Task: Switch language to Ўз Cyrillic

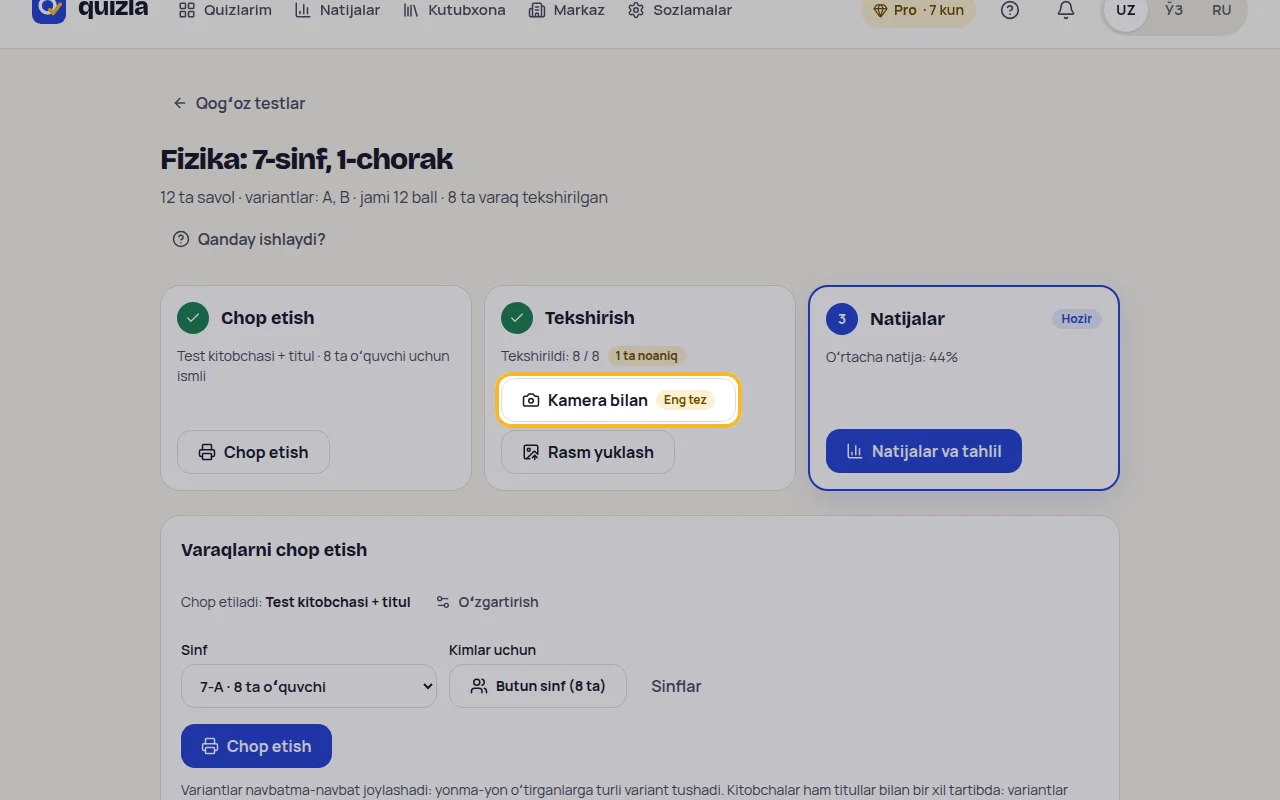Action: (1174, 10)
